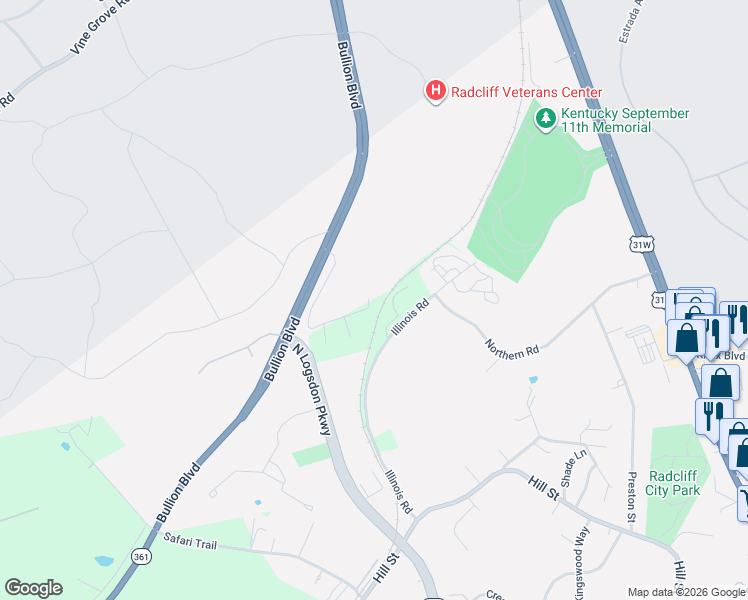Click the 31W highway shield

[x=642, y=245]
